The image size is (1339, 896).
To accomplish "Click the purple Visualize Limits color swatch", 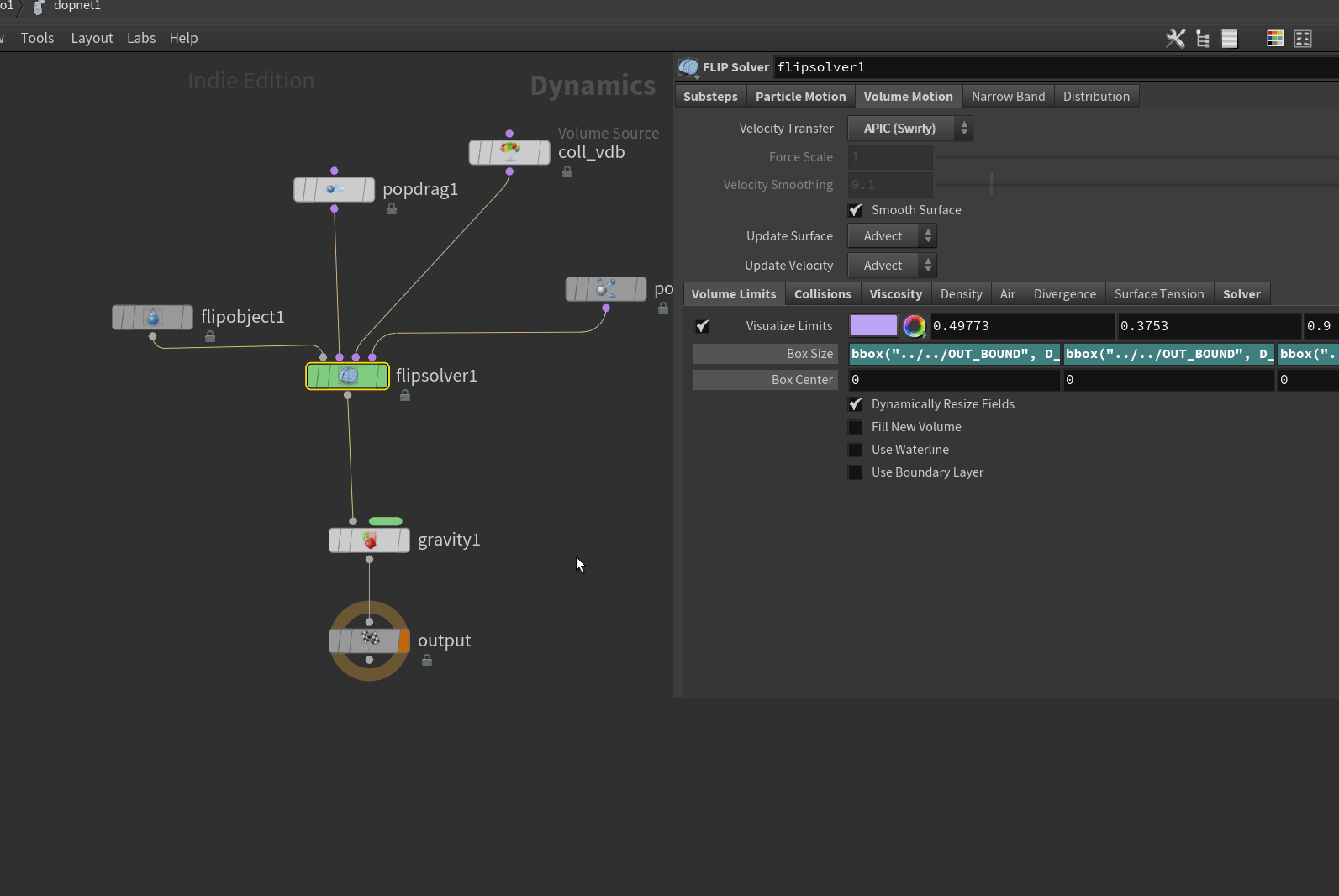I will click(x=873, y=326).
